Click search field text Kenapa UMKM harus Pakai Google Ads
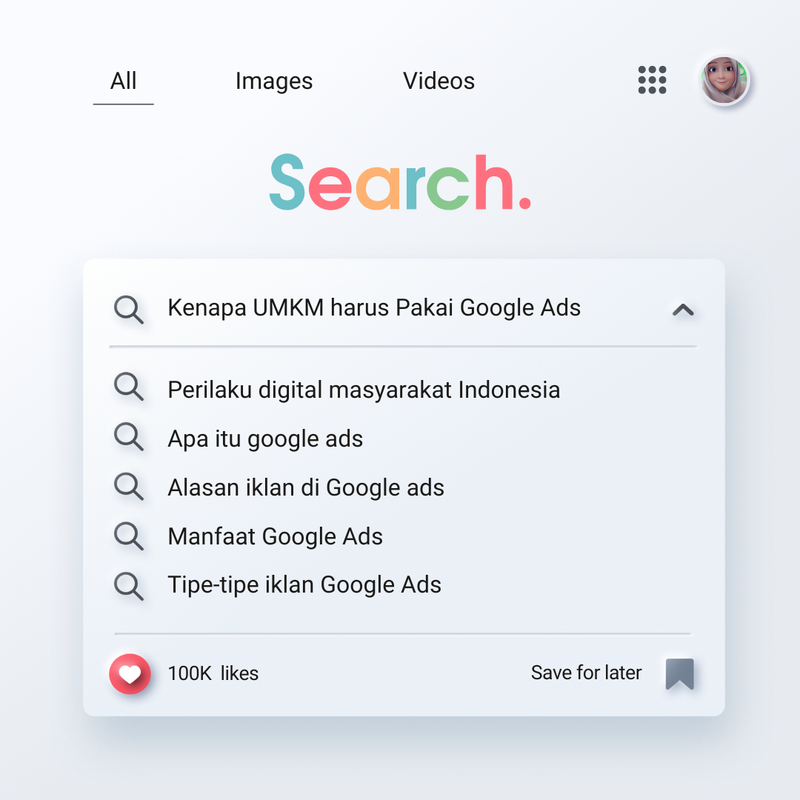Screen dimensions: 800x800 (374, 308)
